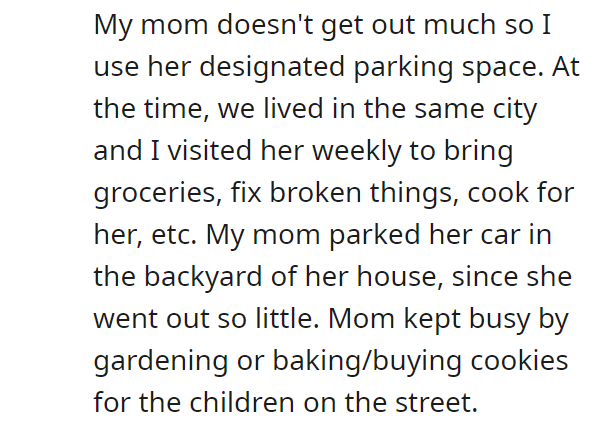Screen dimensions: 615x436
Task: Click the word "little." in the paragraph
Action: (x=287, y=318)
